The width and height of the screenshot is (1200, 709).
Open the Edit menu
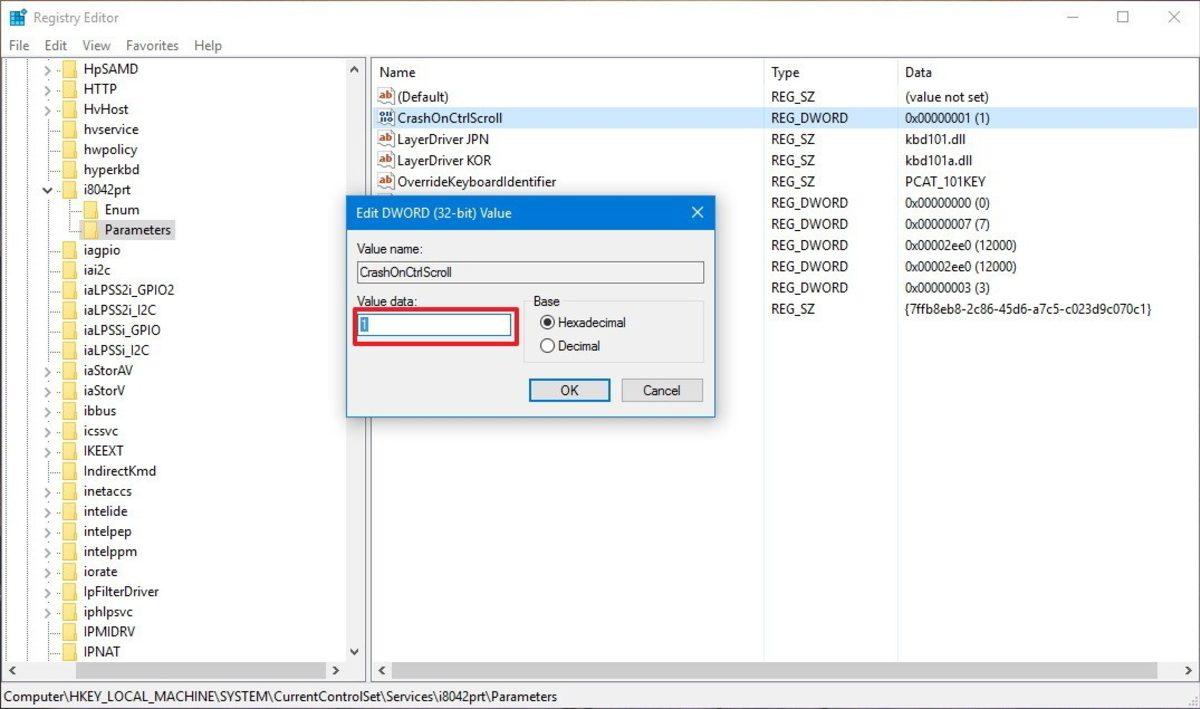point(55,45)
